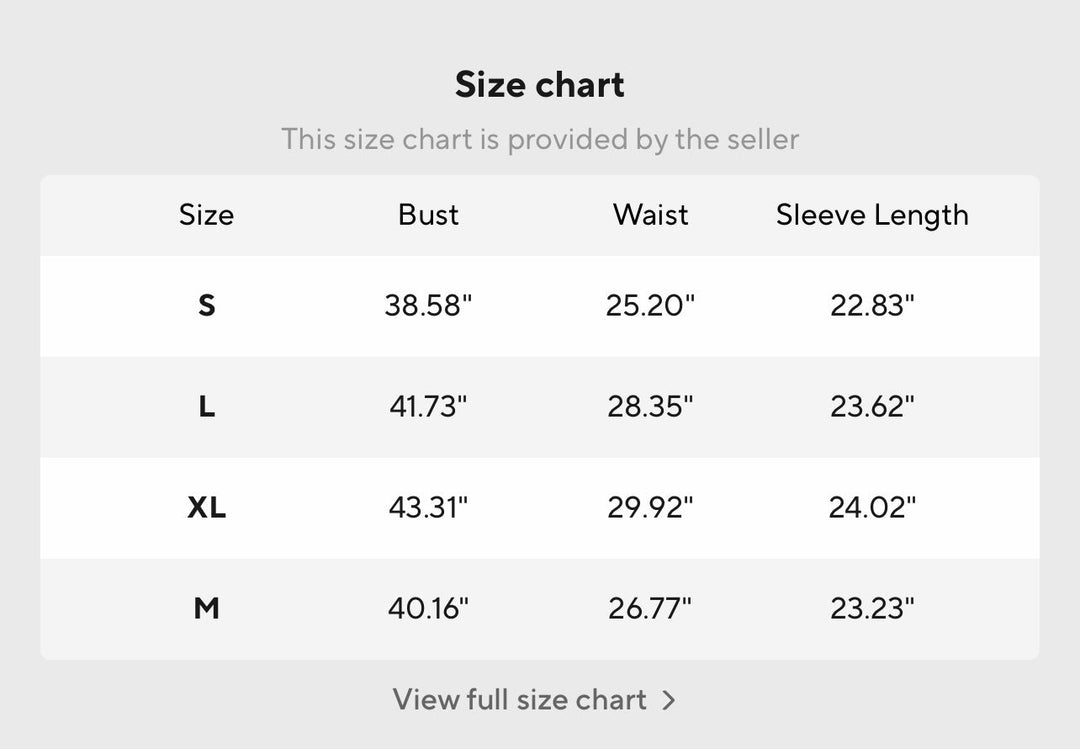Select the Bust column header
Screen dimensions: 1080x749
pyautogui.click(x=428, y=215)
